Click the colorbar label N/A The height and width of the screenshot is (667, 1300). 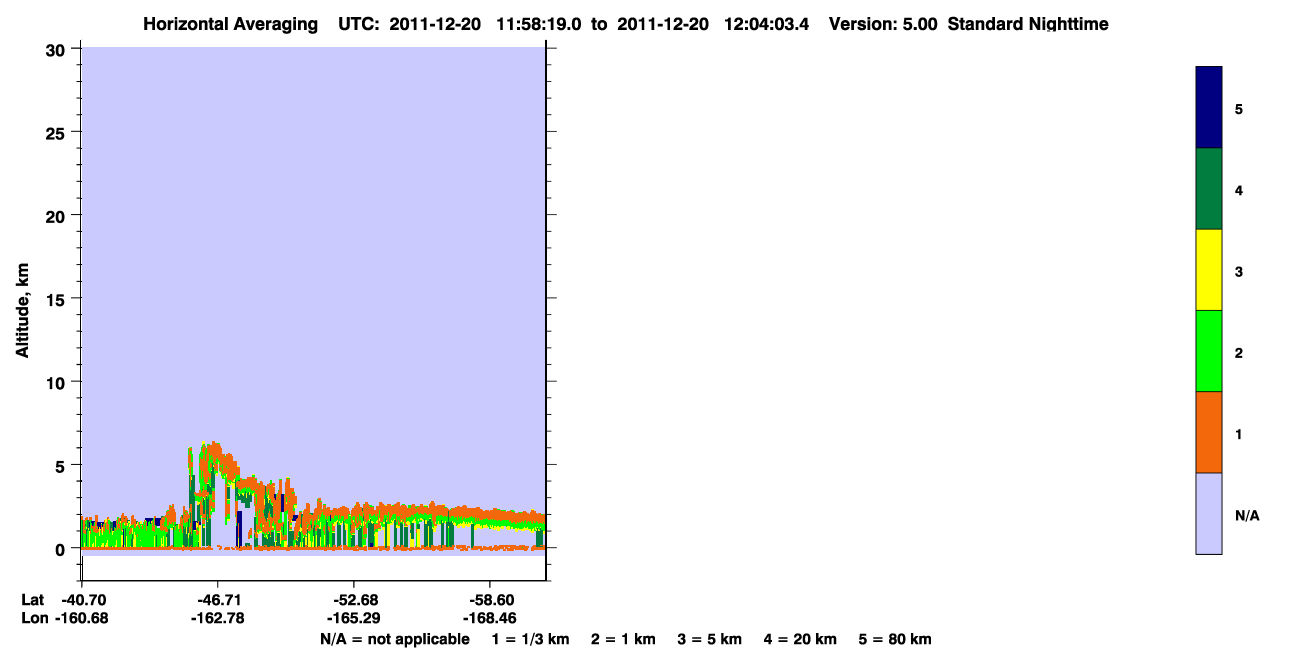[1247, 515]
